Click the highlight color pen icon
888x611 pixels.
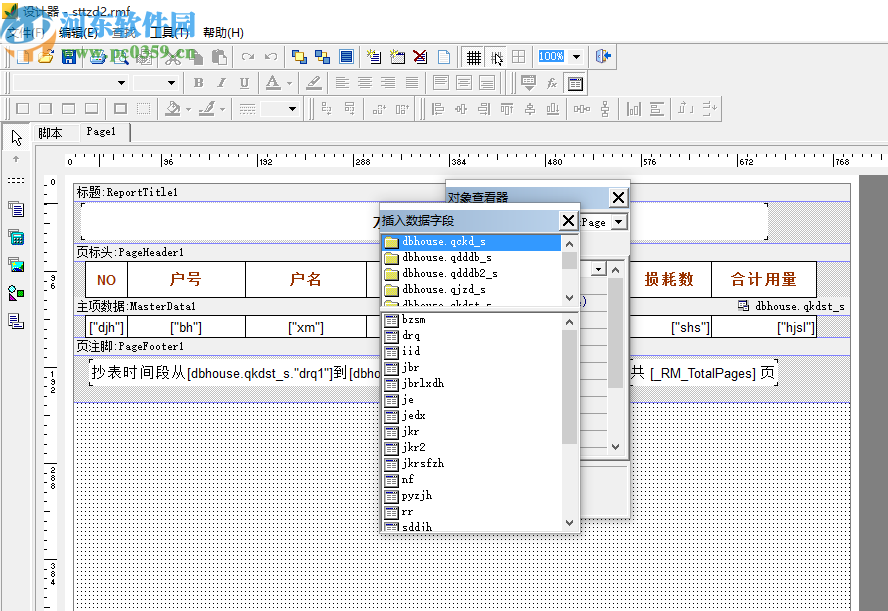(x=314, y=83)
